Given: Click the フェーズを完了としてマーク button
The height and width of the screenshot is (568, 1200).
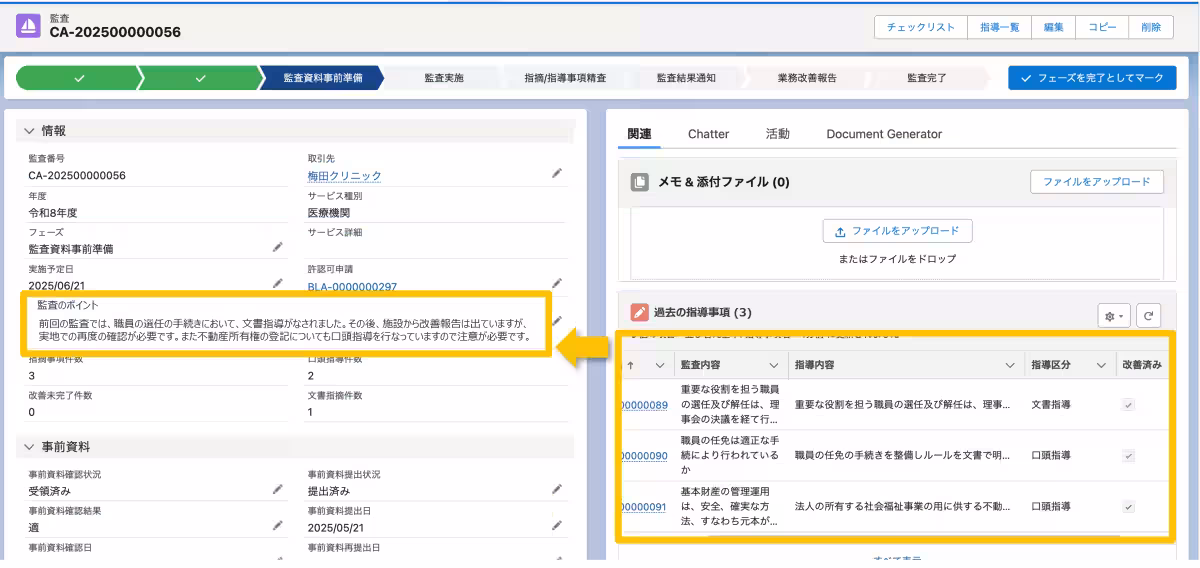Looking at the screenshot, I should point(1092,78).
